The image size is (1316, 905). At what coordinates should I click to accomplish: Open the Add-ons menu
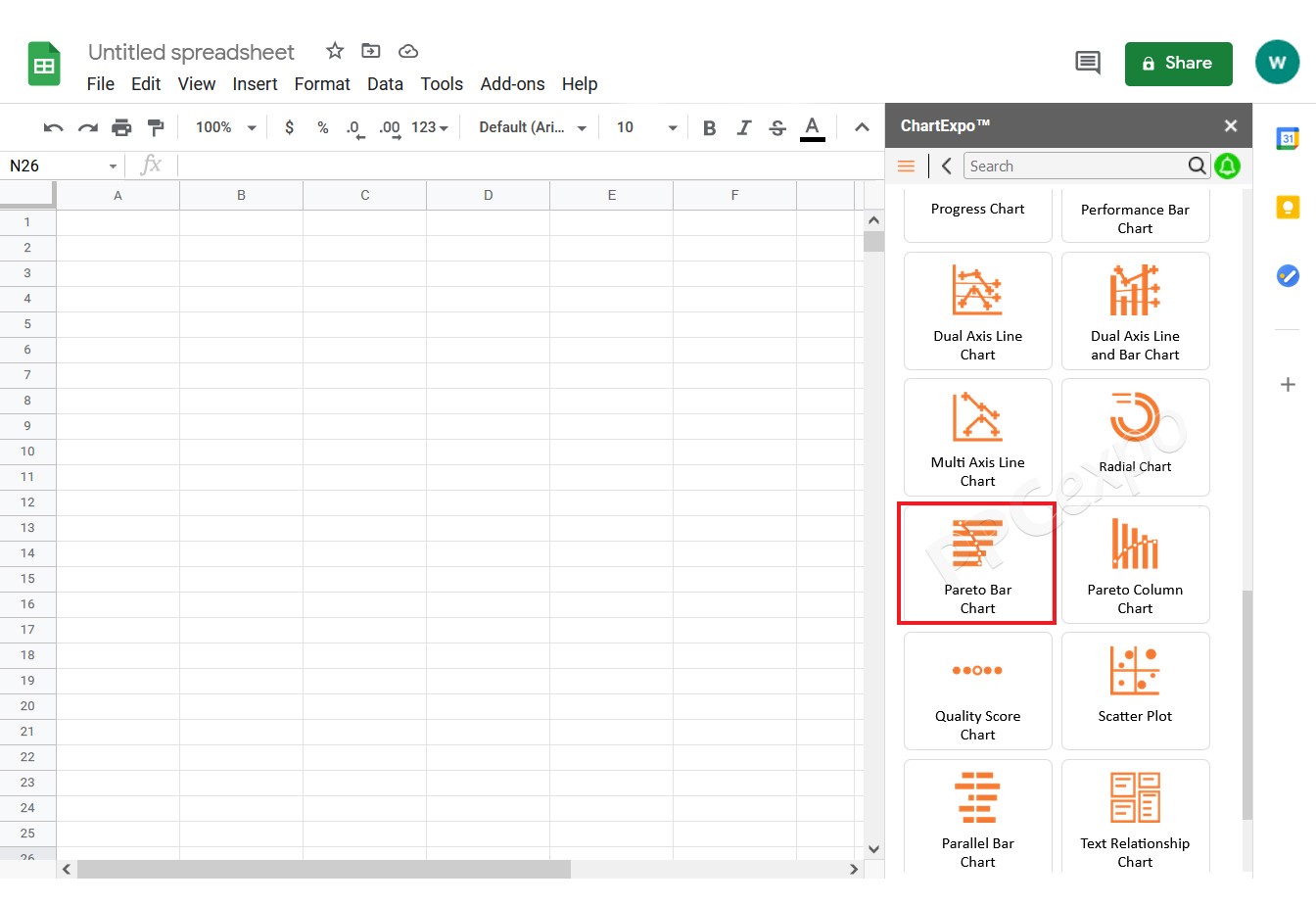pos(512,84)
